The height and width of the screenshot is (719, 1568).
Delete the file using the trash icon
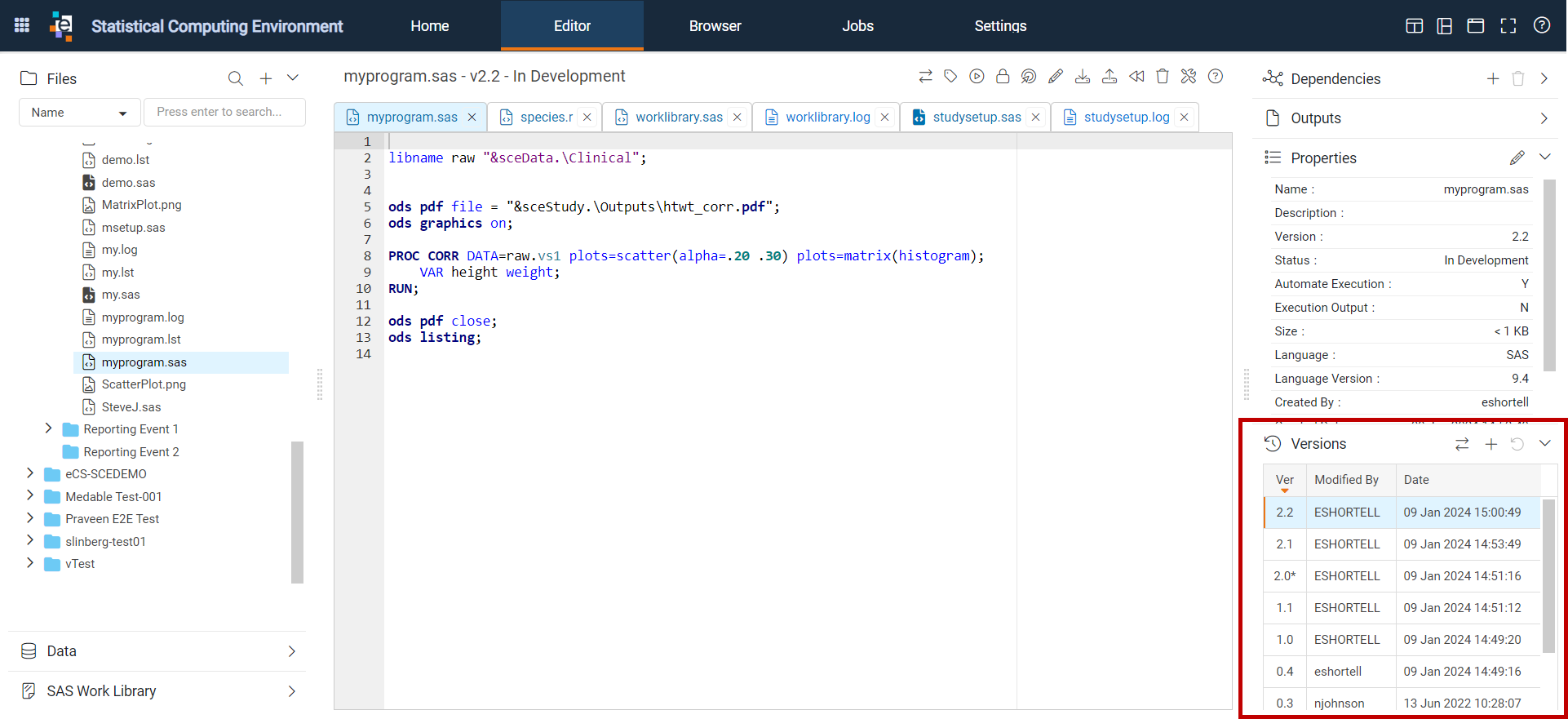pos(1163,77)
